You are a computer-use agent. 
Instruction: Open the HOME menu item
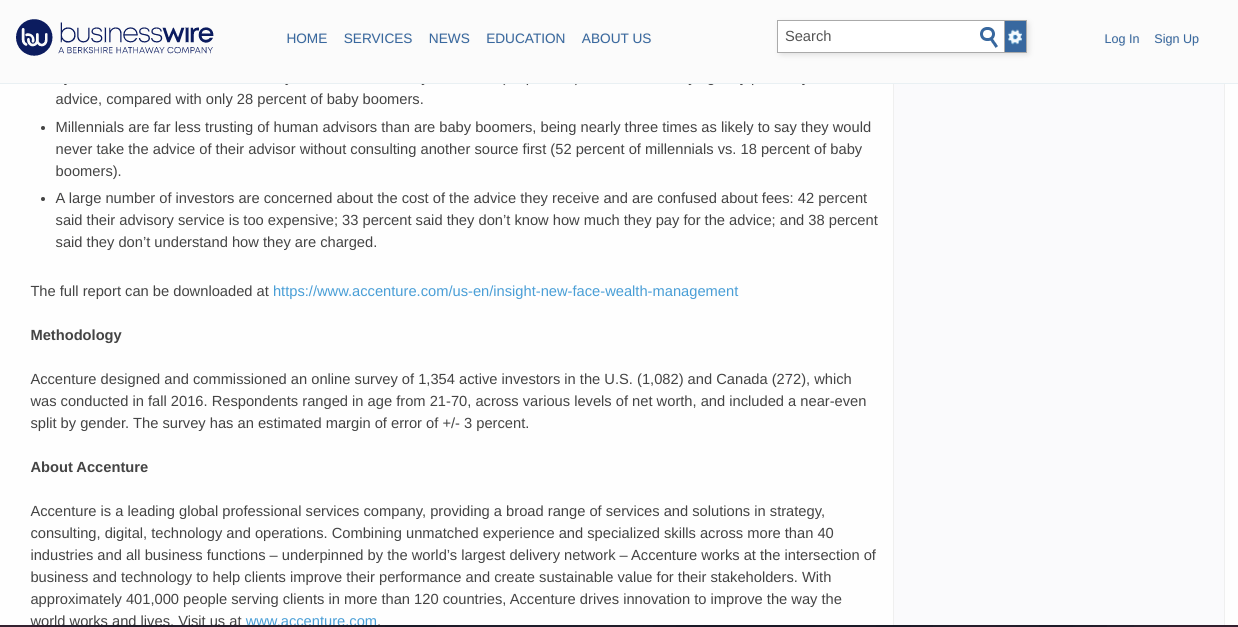(x=307, y=38)
